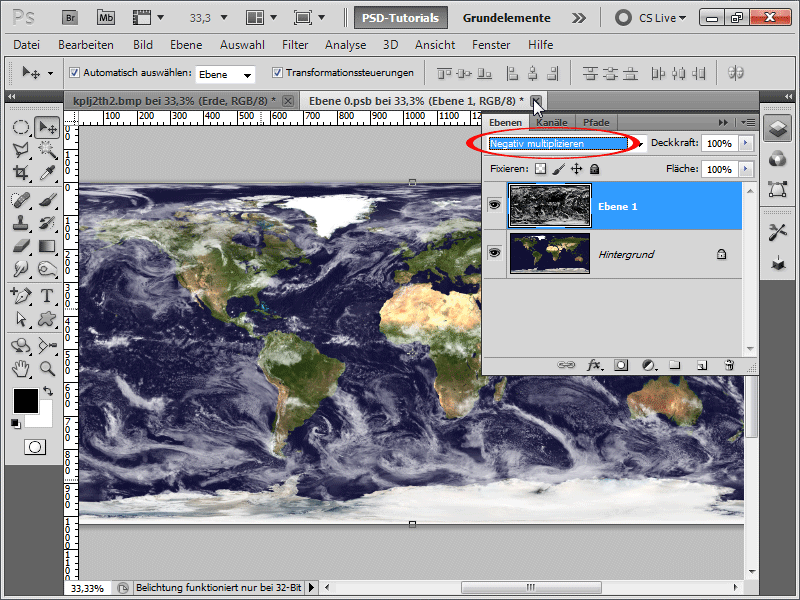Hide the Ebene 1 layer

point(494,205)
